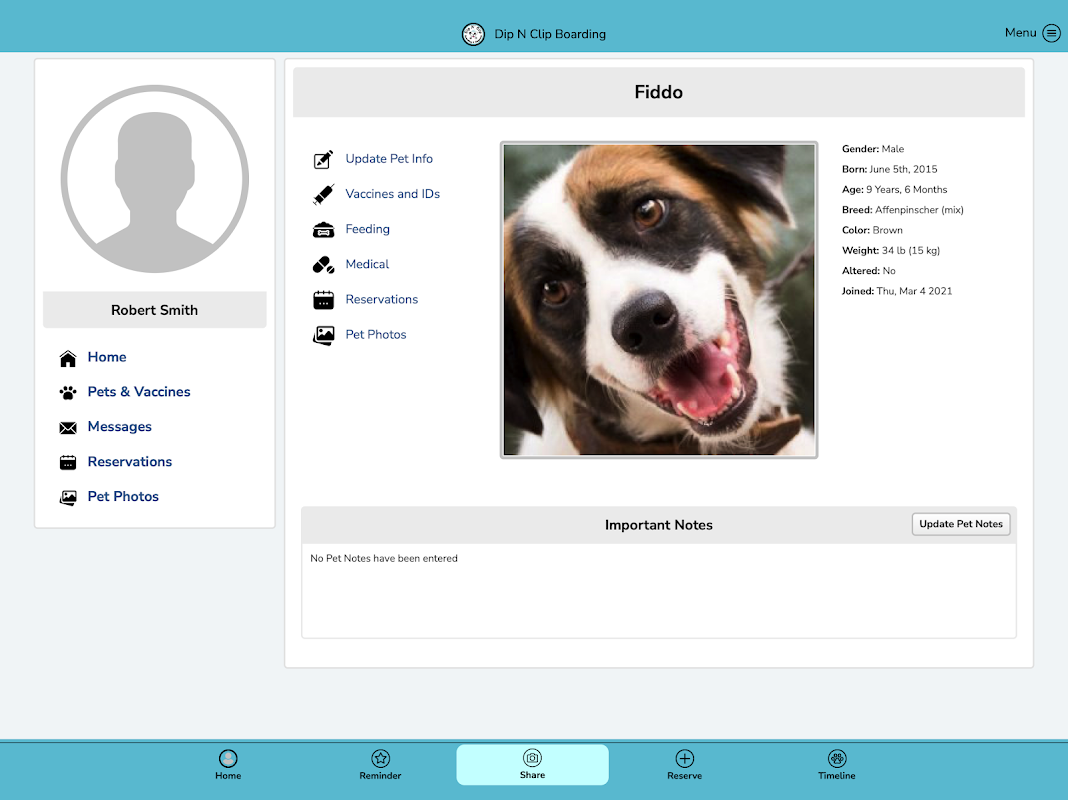Click the envelope Messages icon
The image size is (1068, 800).
(68, 428)
